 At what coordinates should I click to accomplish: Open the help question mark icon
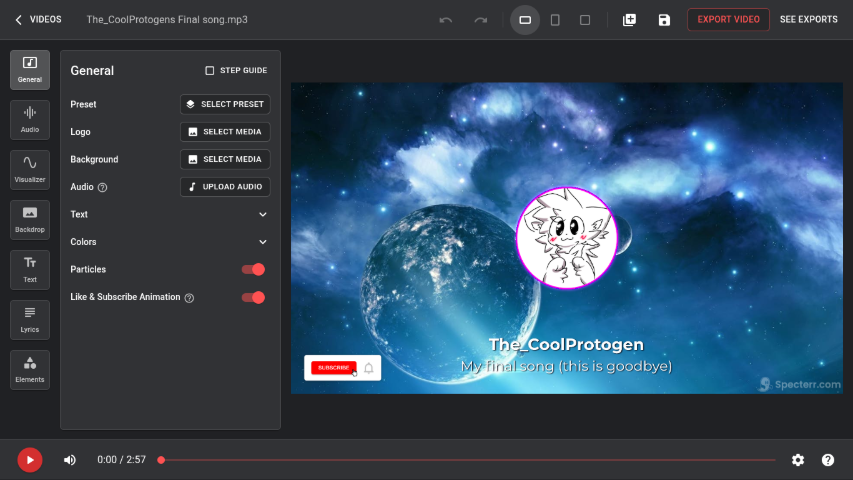pos(828,460)
